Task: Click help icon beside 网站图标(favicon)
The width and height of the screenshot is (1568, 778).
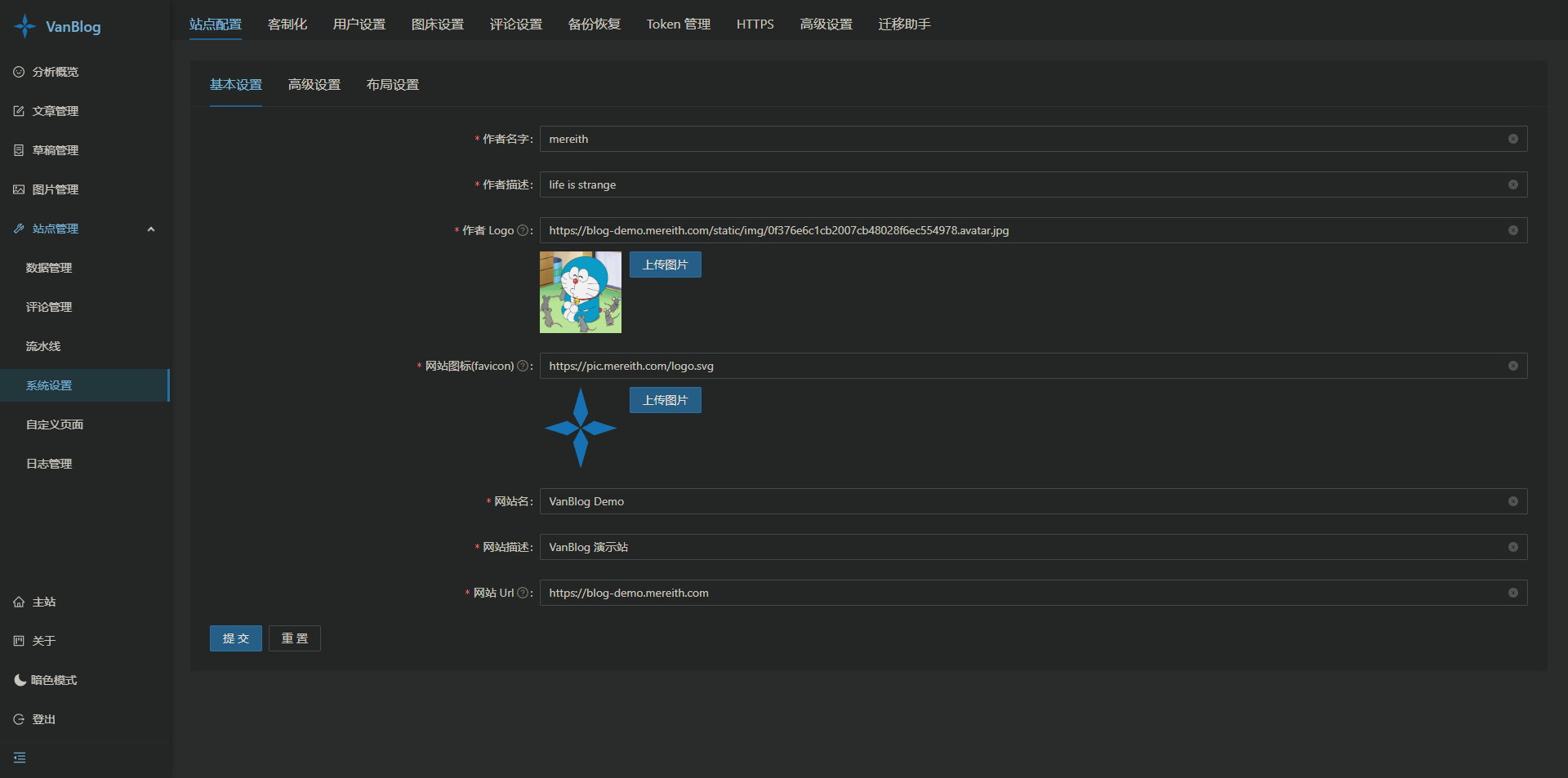Action: (523, 366)
